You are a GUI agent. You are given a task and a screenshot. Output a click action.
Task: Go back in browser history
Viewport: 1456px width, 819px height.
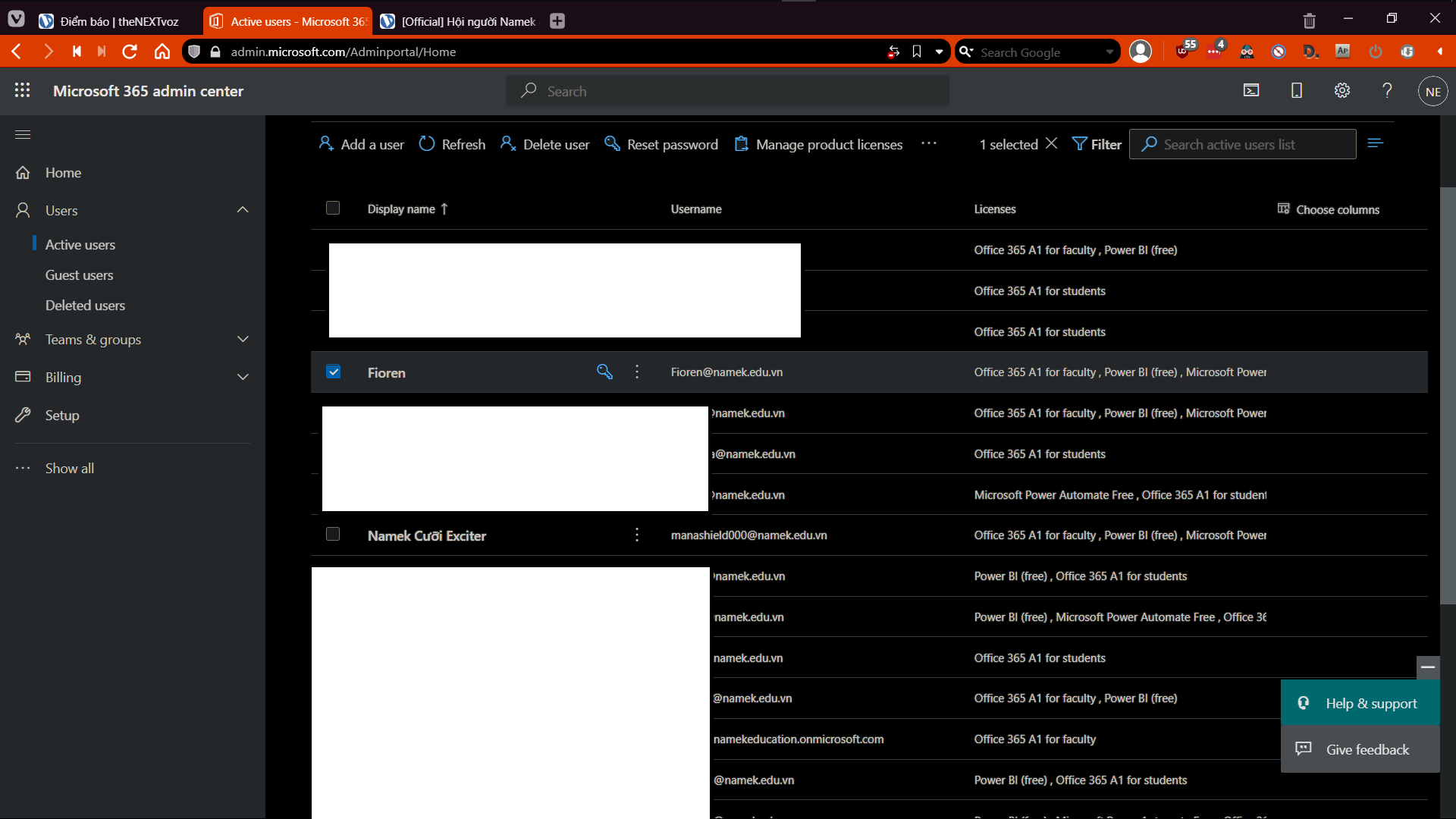click(x=17, y=52)
